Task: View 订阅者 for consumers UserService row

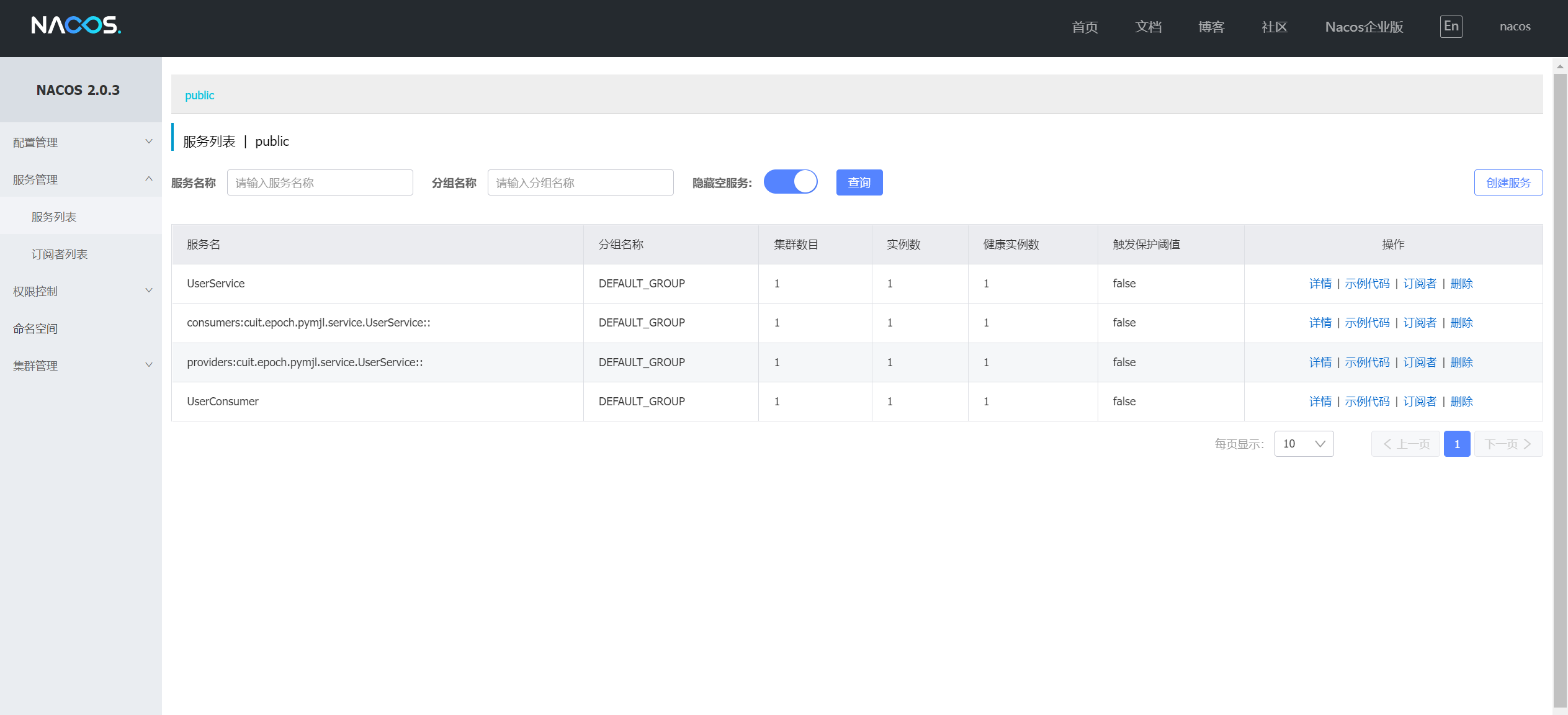Action: (x=1420, y=323)
